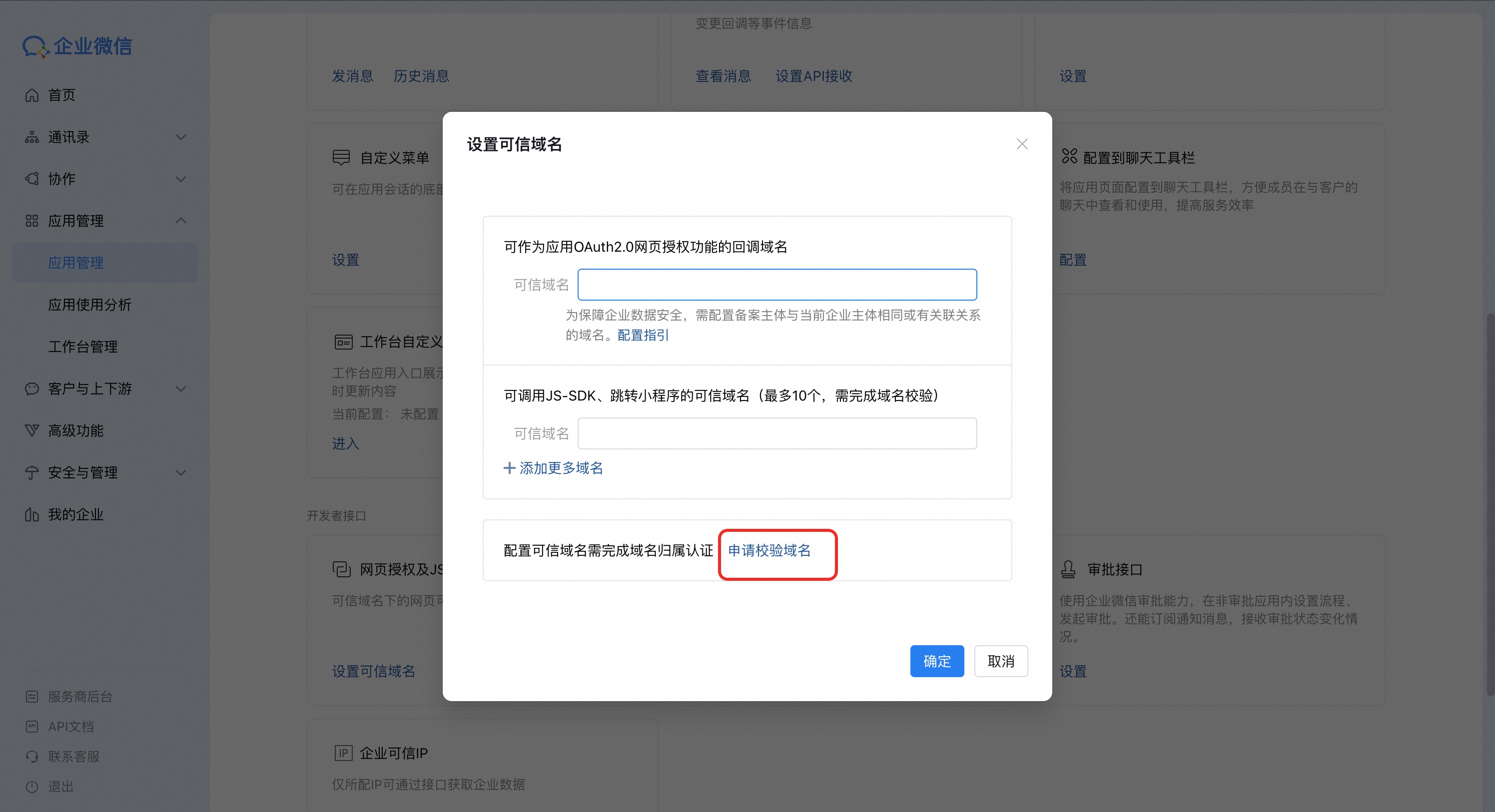
Task: Click the 退出 power icon
Action: coord(32,787)
